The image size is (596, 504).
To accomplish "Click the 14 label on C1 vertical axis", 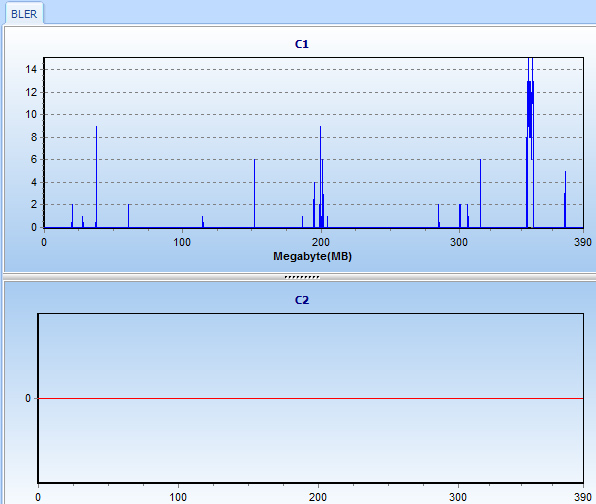I will coord(31,69).
